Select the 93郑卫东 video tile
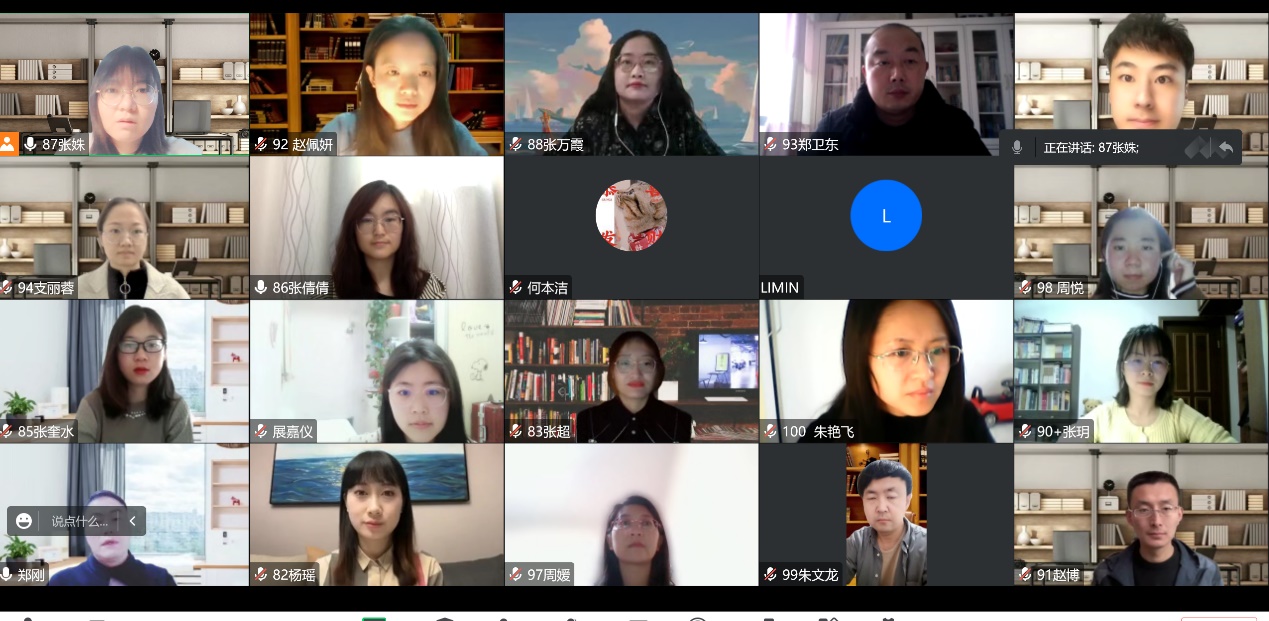 click(886, 84)
